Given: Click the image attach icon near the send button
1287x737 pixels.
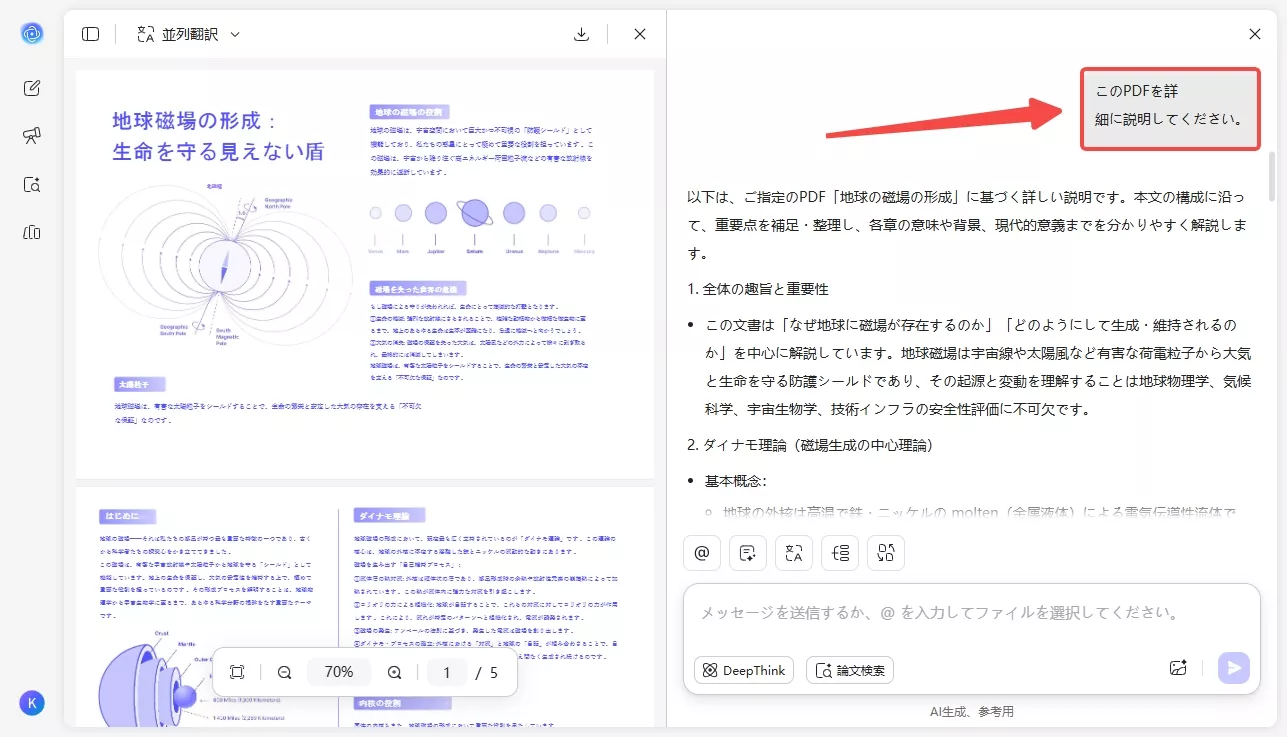Looking at the screenshot, I should click(x=1178, y=668).
